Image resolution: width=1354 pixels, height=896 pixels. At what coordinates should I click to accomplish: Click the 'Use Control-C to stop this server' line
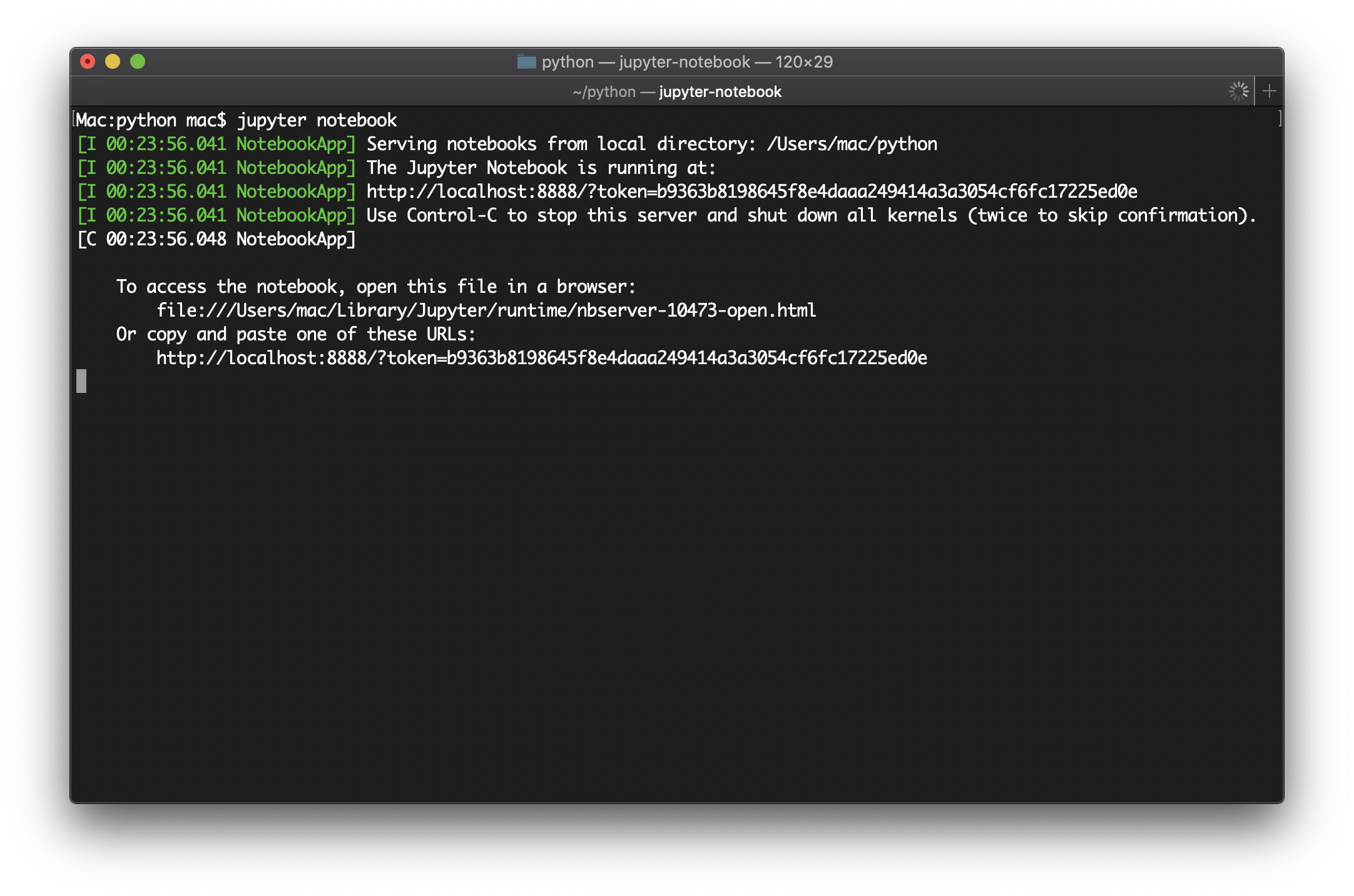coord(812,215)
